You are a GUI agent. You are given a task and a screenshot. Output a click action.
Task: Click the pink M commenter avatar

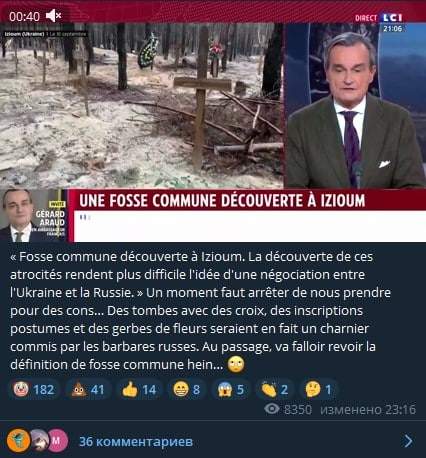(x=57, y=441)
